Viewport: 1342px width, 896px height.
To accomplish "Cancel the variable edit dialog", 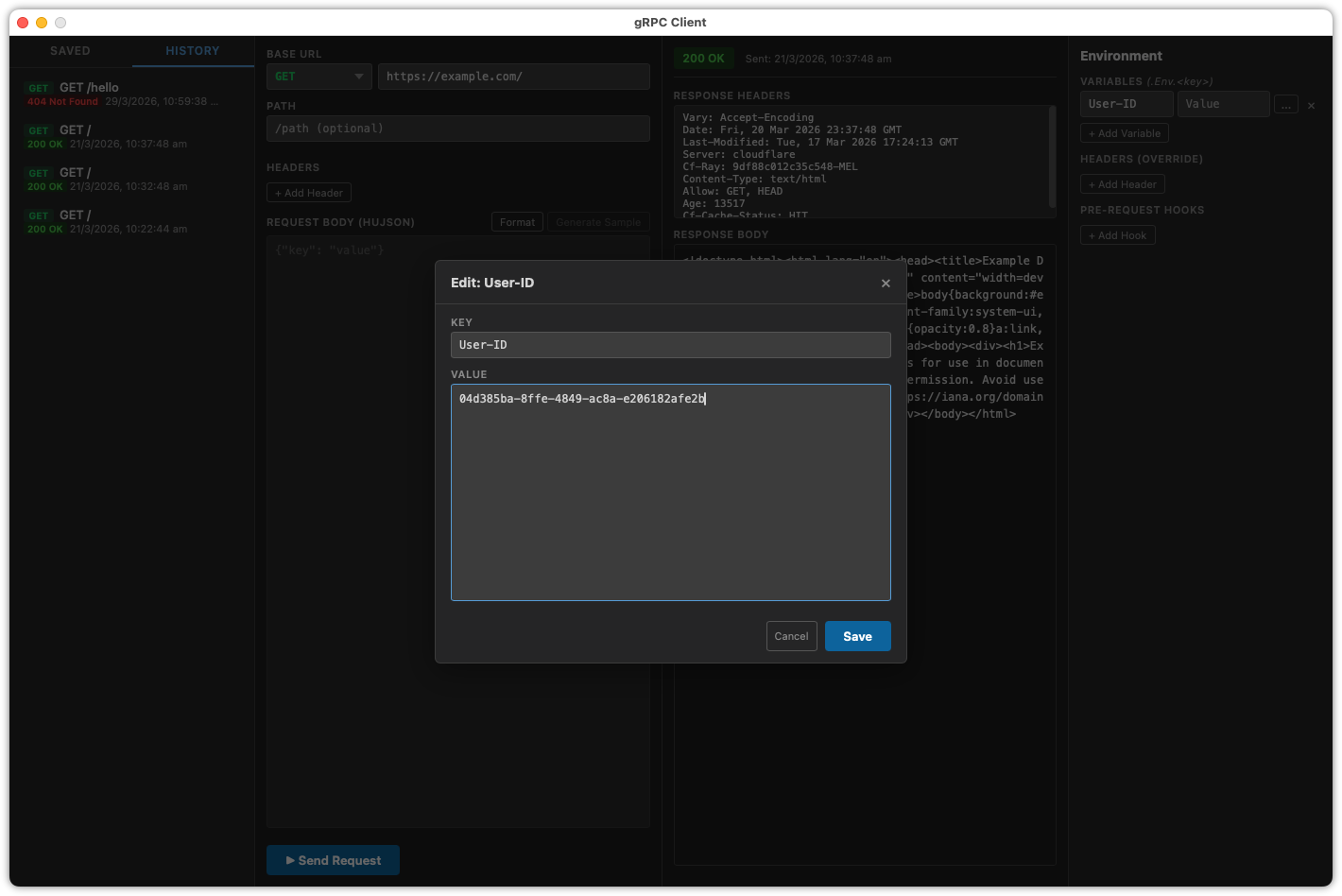I will click(791, 636).
